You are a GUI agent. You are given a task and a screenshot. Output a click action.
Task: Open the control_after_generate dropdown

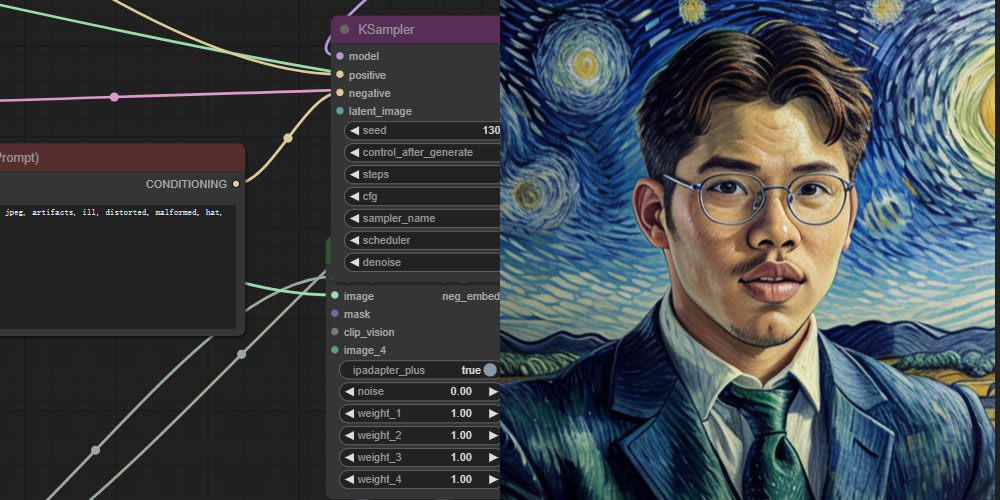[x=422, y=152]
